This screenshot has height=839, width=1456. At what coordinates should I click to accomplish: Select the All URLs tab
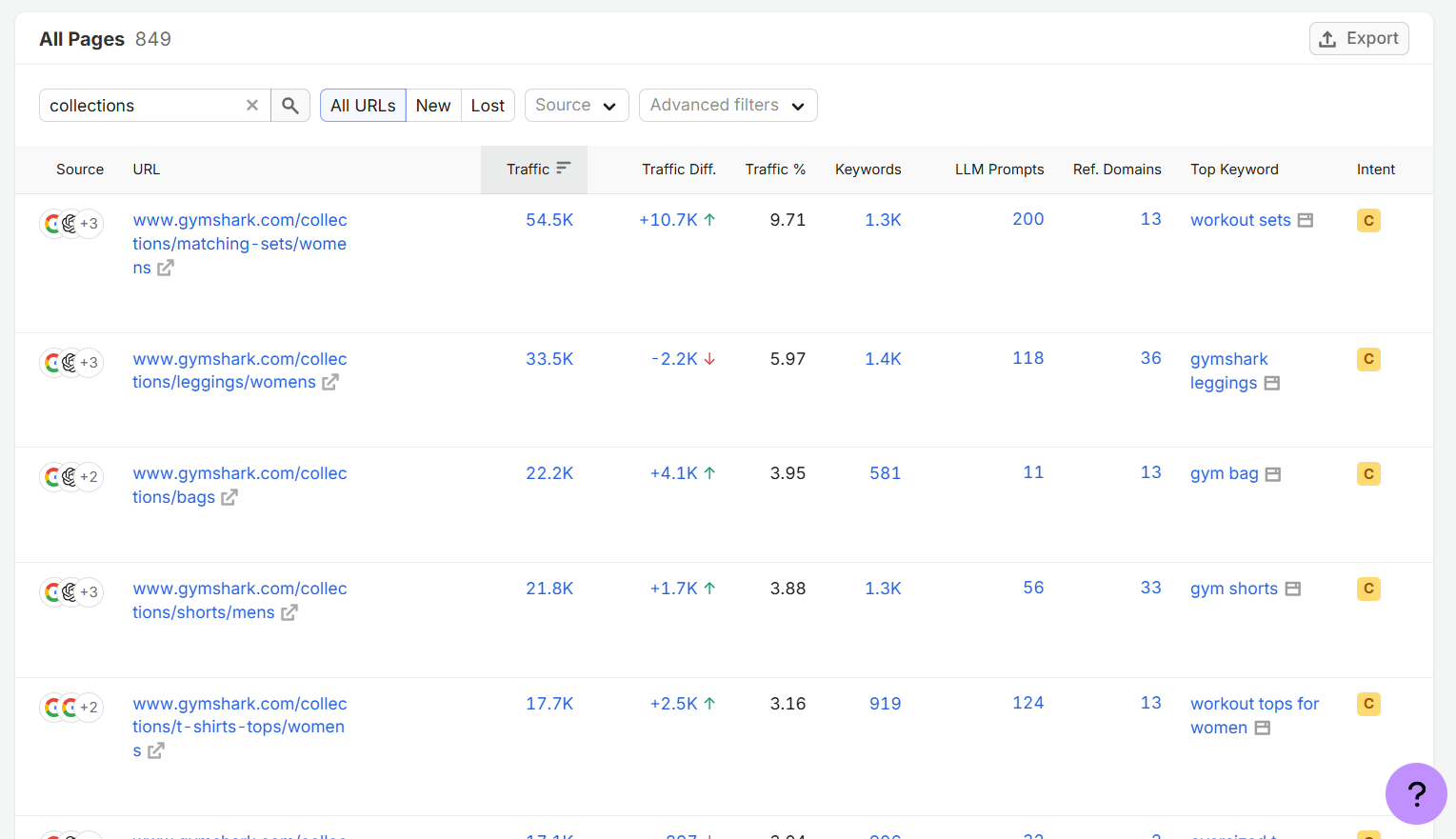coord(363,106)
